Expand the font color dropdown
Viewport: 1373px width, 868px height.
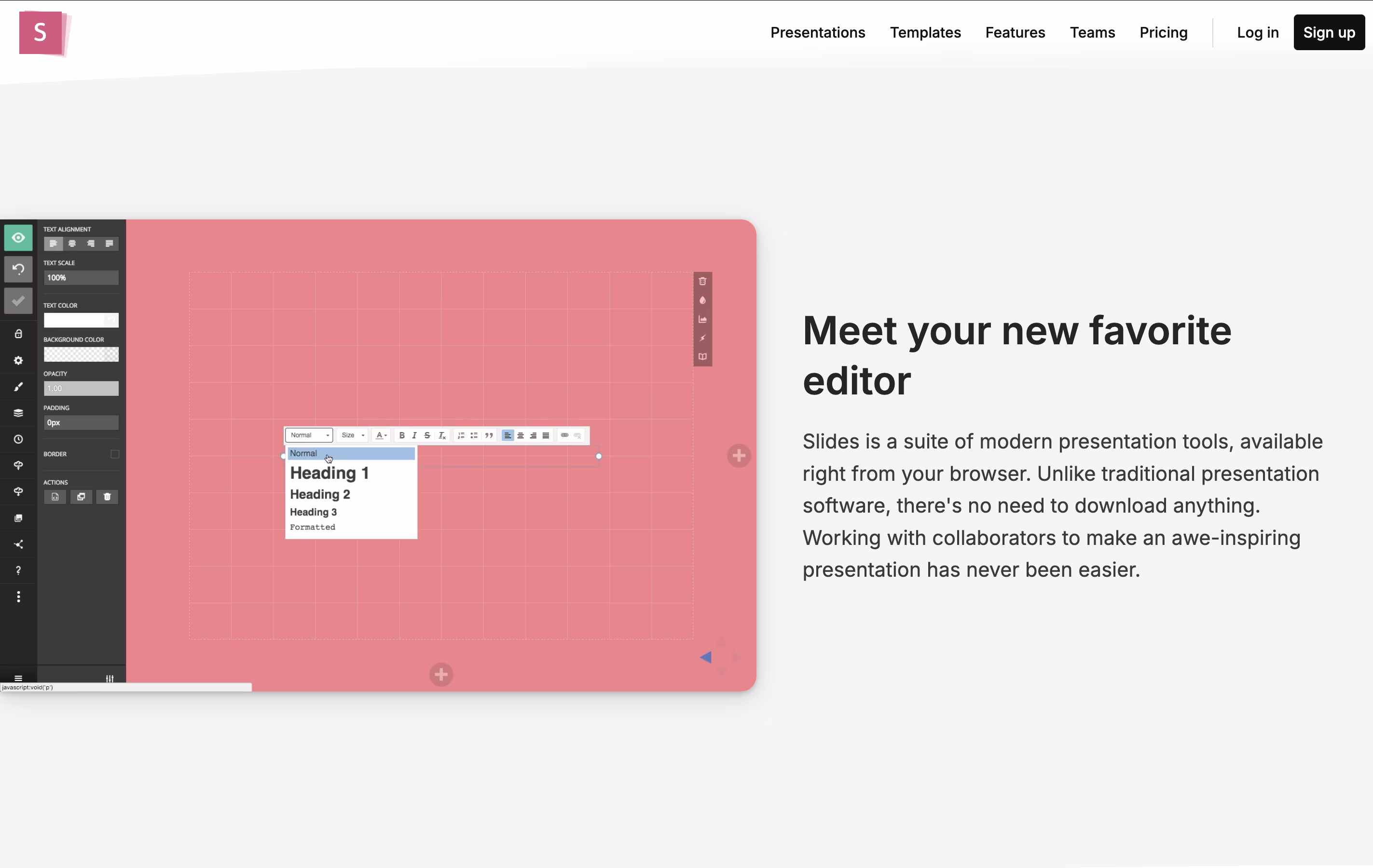click(x=382, y=435)
